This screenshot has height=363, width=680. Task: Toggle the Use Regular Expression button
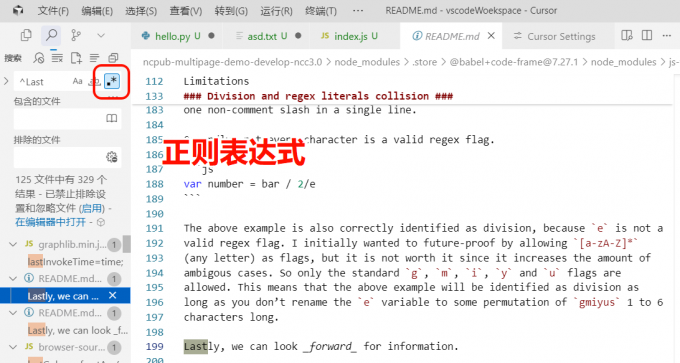[112, 81]
